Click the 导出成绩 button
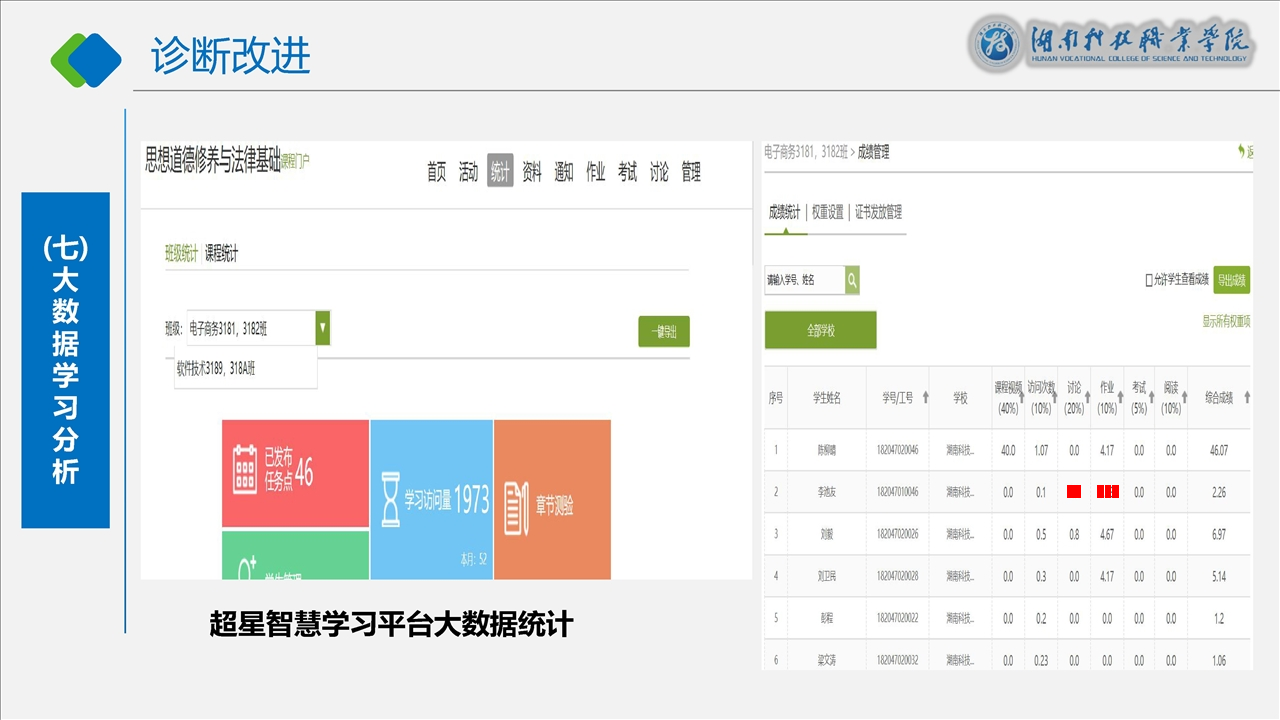The width and height of the screenshot is (1280, 720). coord(1231,280)
